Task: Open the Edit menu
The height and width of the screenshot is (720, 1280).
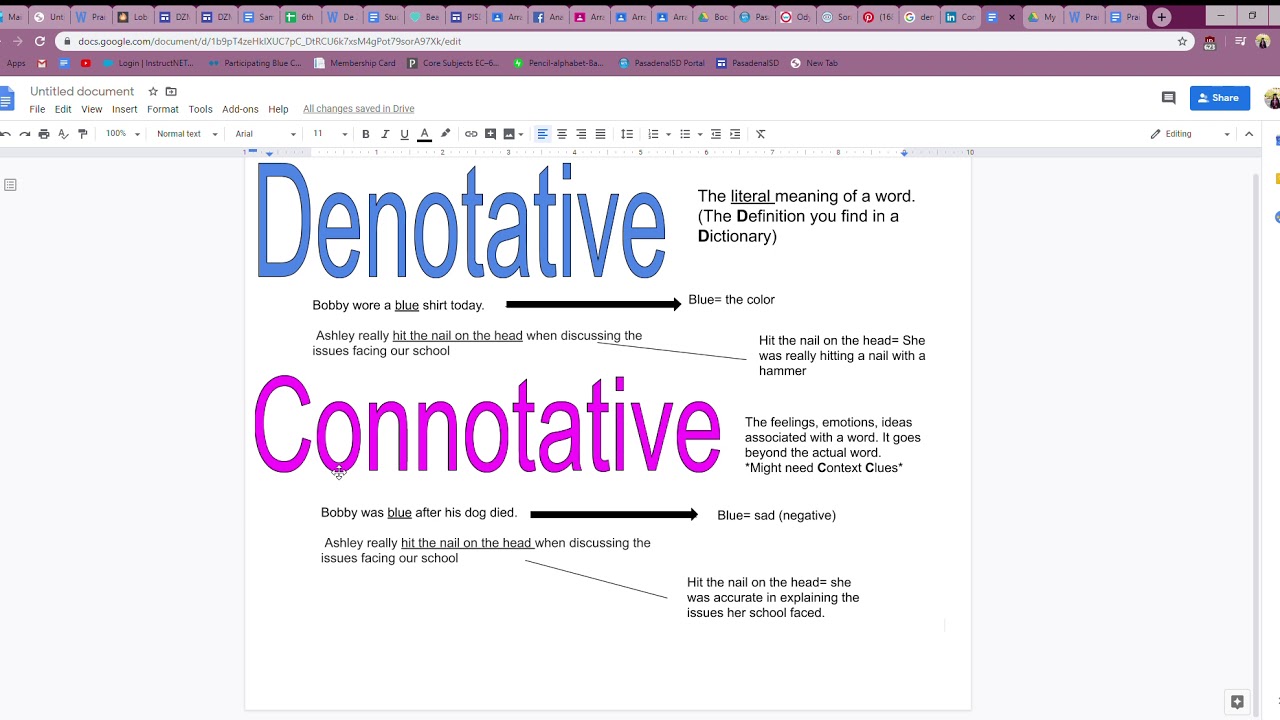Action: pos(63,109)
